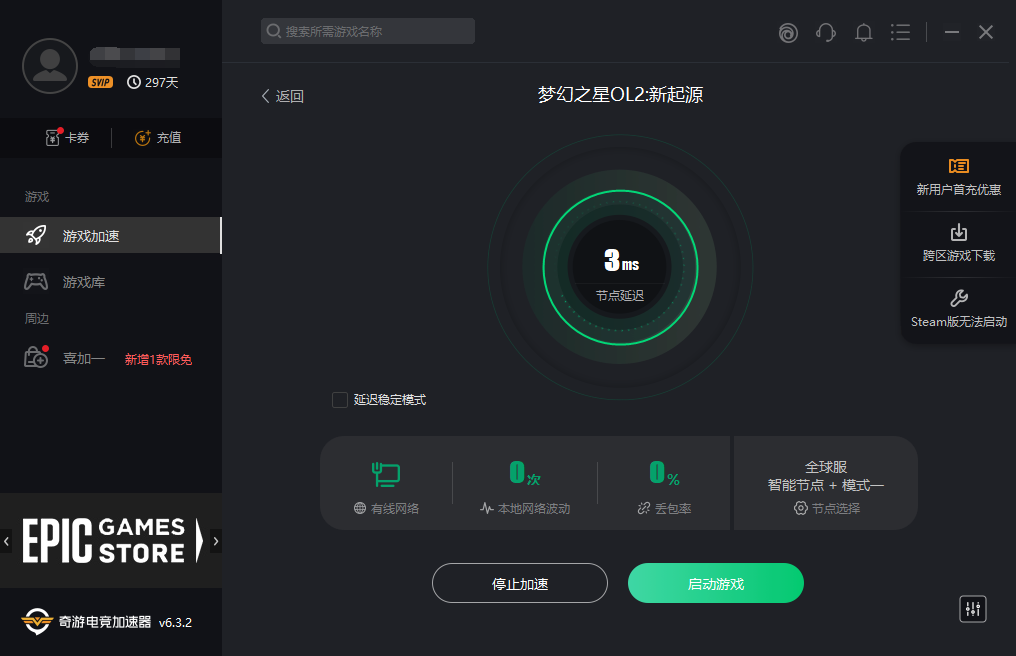
Task: Open 跨区游戏下载 download
Action: [958, 243]
